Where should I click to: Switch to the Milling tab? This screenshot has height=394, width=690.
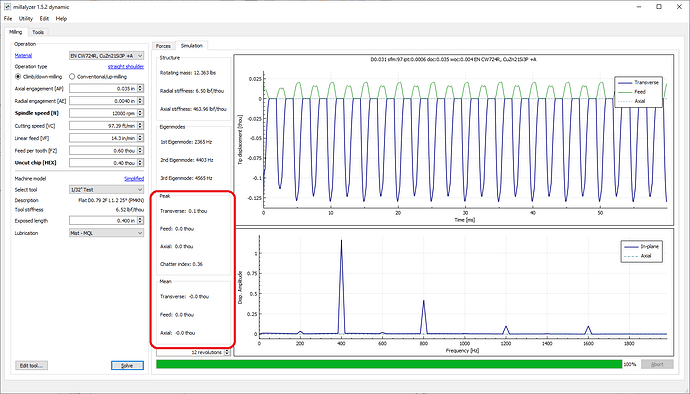coord(16,32)
